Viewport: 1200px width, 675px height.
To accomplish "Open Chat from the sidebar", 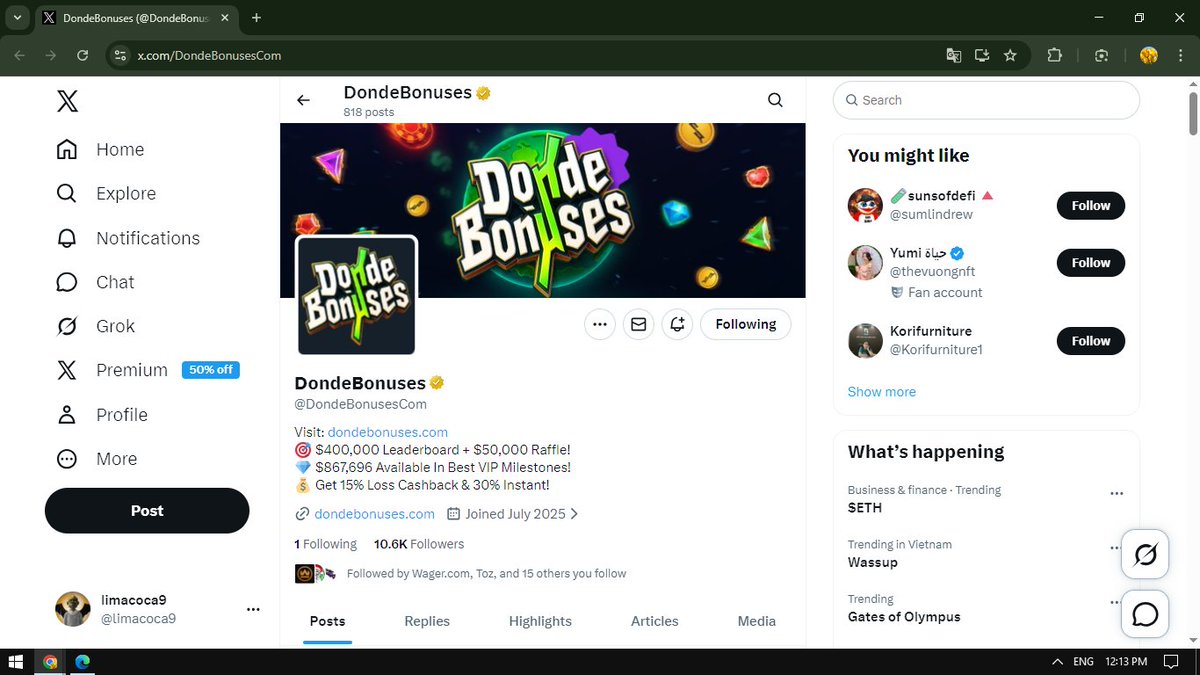I will (x=96, y=282).
